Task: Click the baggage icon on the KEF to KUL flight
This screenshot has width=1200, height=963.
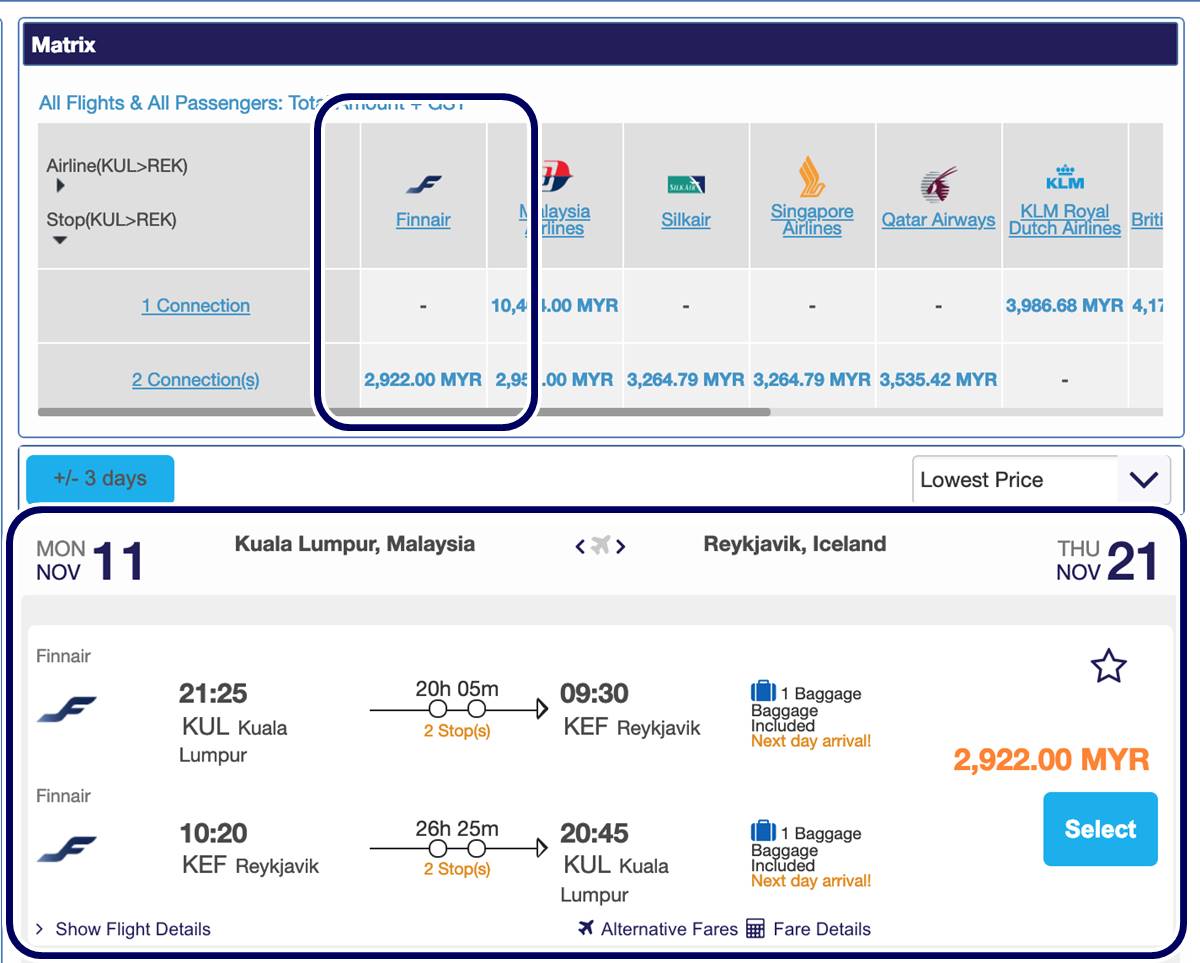Action: [763, 831]
